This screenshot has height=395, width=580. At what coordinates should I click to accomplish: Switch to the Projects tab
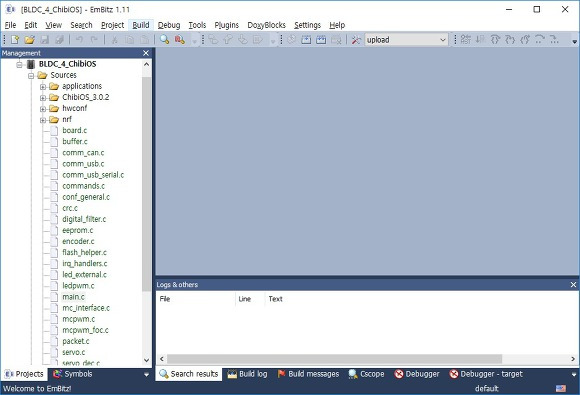point(24,374)
